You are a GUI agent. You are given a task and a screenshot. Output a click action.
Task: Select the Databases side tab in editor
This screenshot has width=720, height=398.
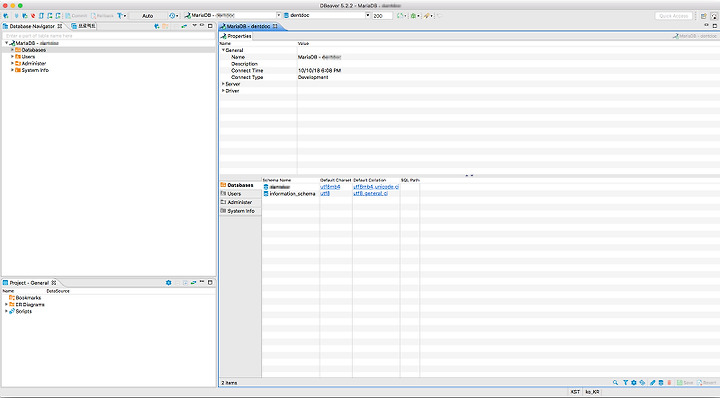(240, 185)
